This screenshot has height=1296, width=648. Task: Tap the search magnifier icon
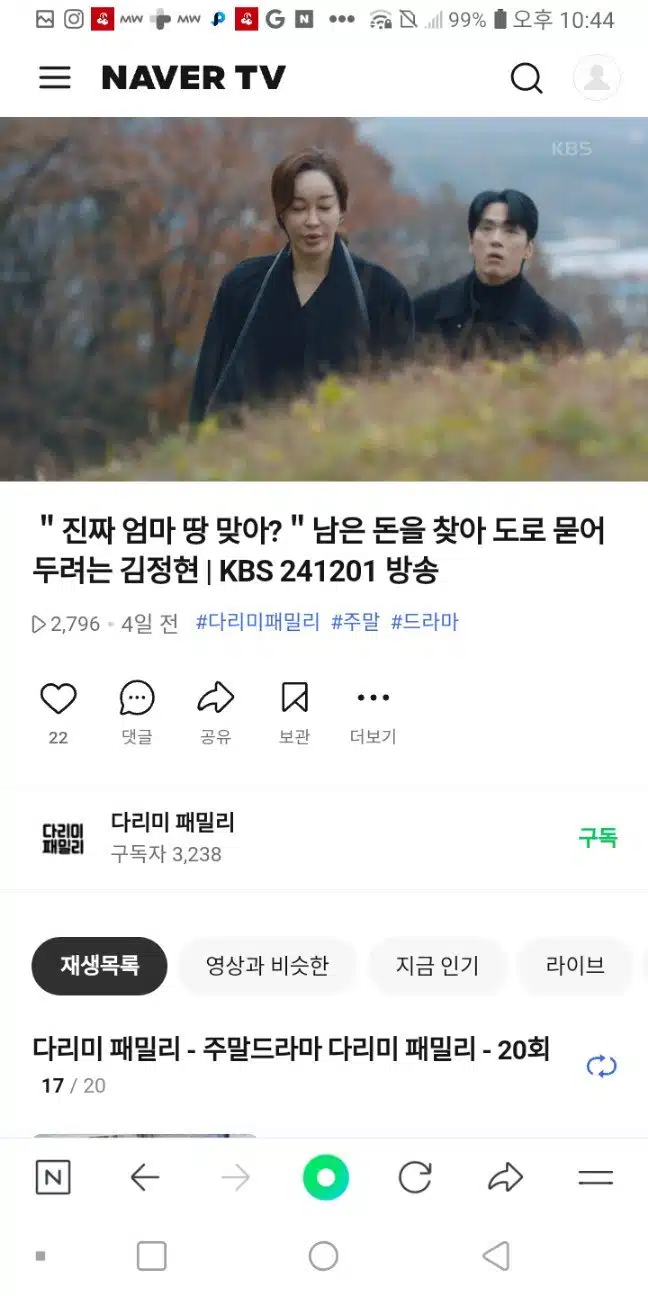point(526,78)
